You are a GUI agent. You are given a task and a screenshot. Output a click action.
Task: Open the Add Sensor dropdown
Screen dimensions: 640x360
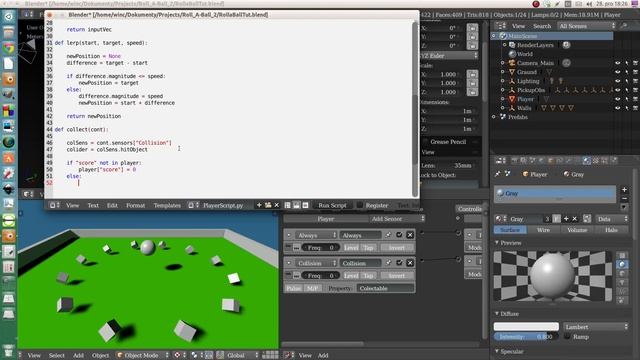coord(397,219)
